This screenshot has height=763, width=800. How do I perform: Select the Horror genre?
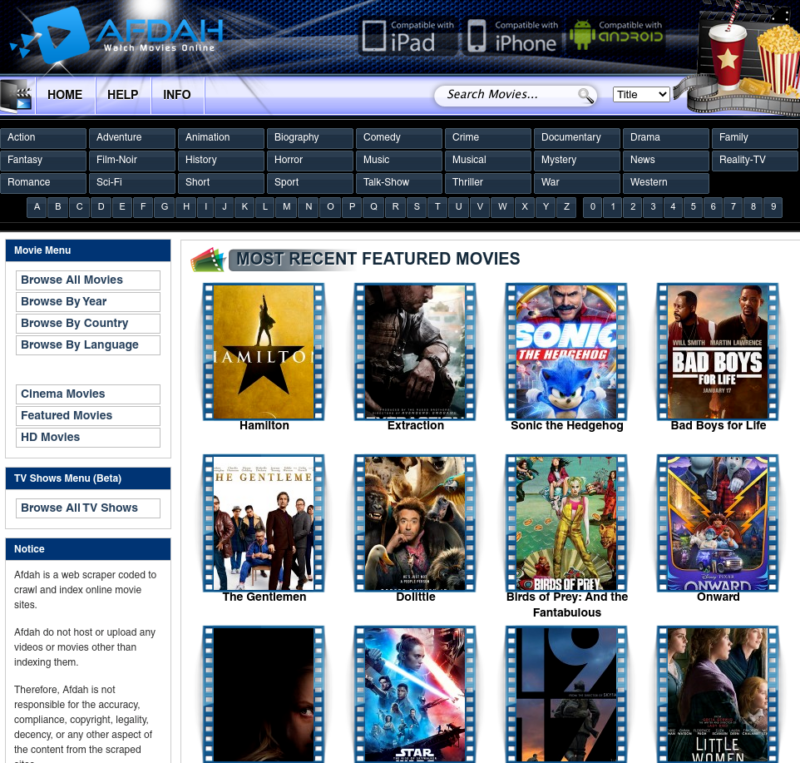[310, 160]
